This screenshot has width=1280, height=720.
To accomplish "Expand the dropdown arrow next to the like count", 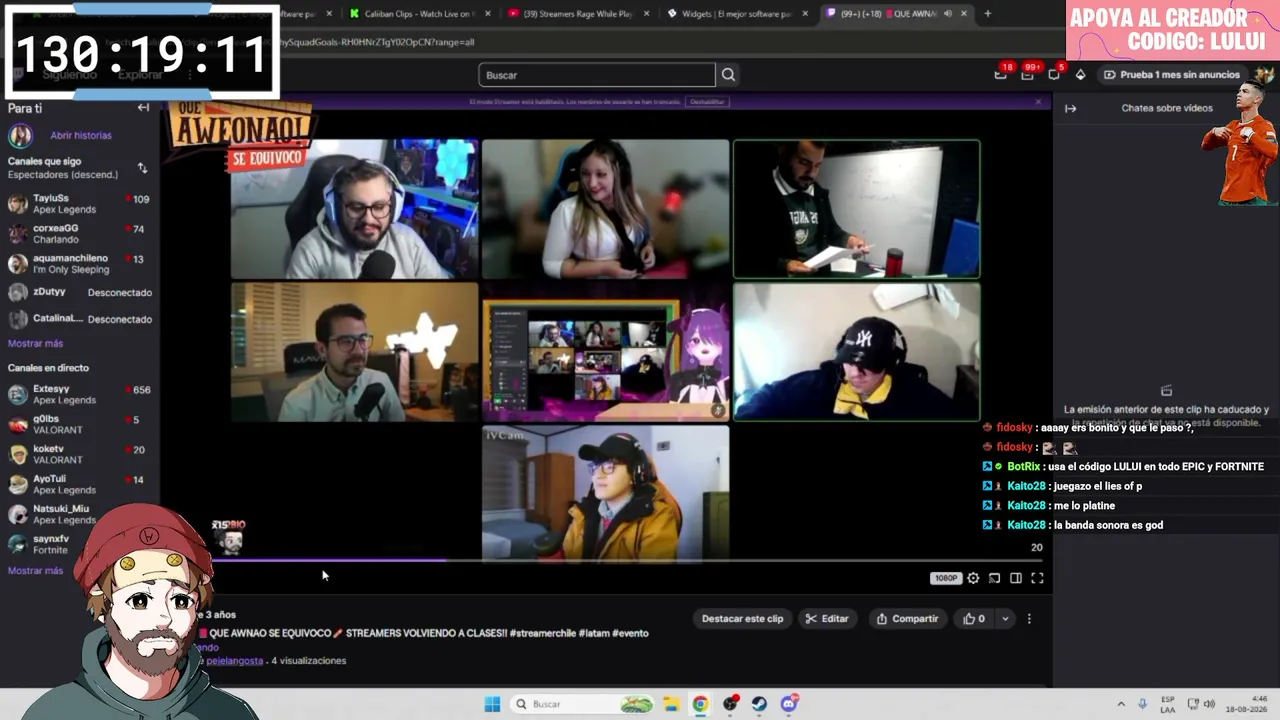I will click(1005, 619).
